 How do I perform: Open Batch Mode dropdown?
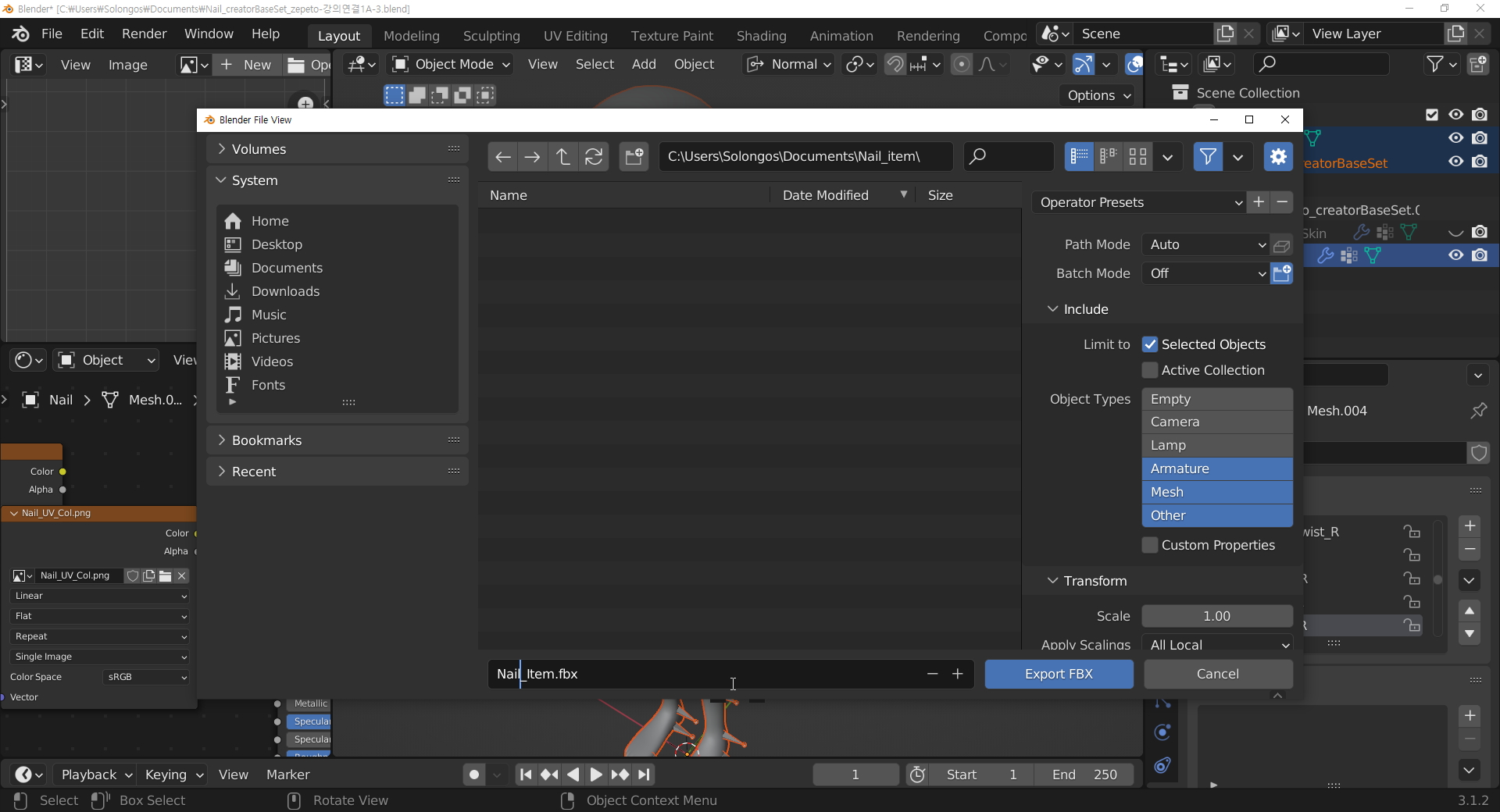[1205, 274]
